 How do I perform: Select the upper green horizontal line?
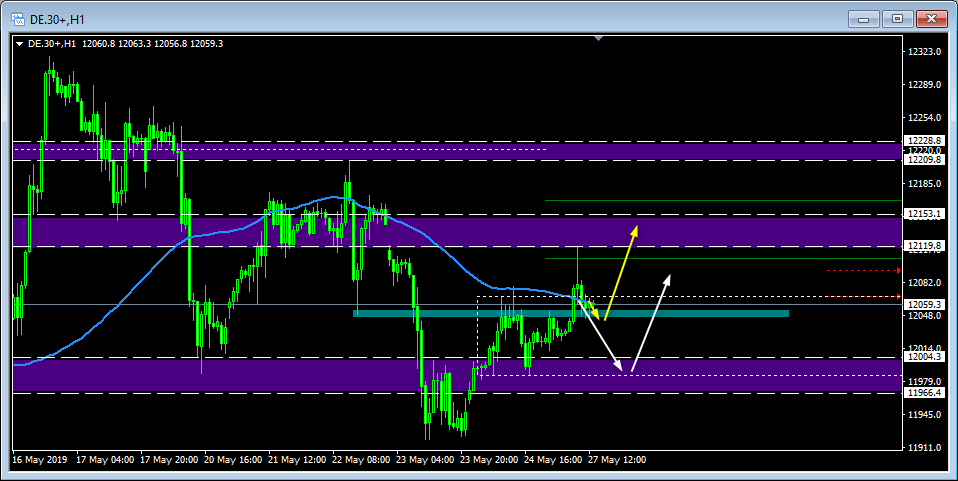coord(720,201)
